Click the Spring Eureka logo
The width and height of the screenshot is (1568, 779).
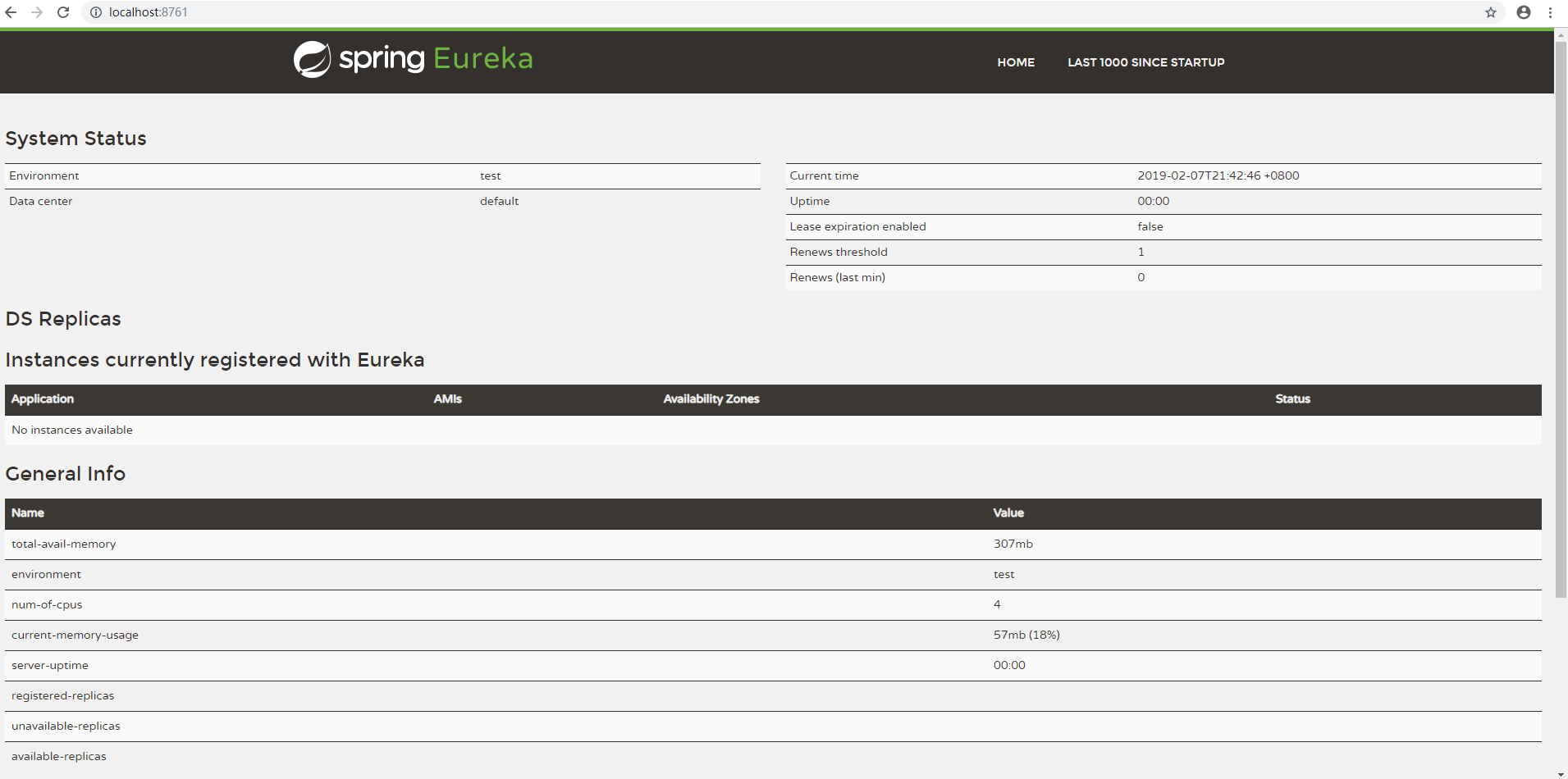412,58
